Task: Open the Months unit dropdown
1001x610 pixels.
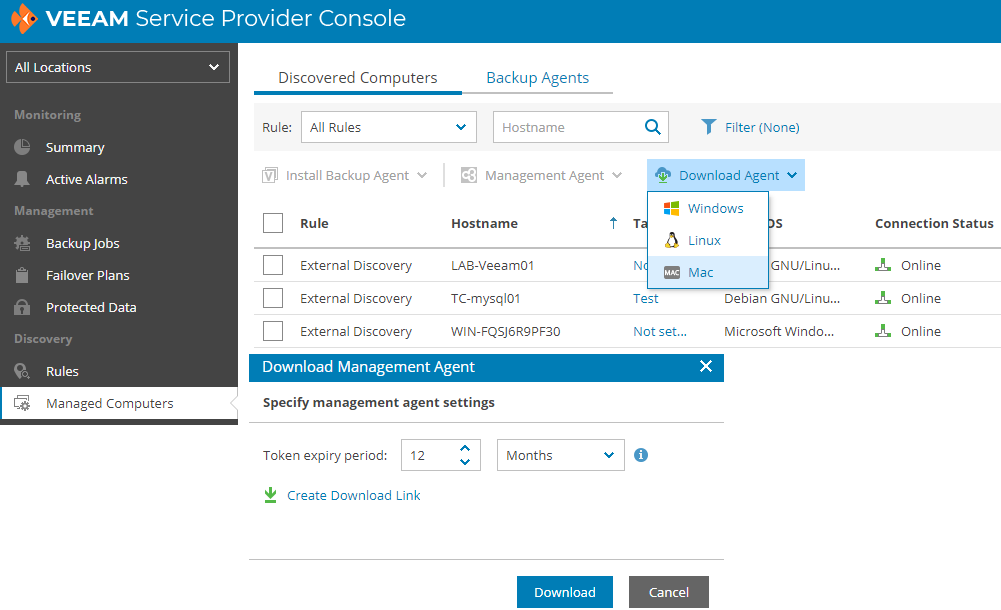Action: 561,455
